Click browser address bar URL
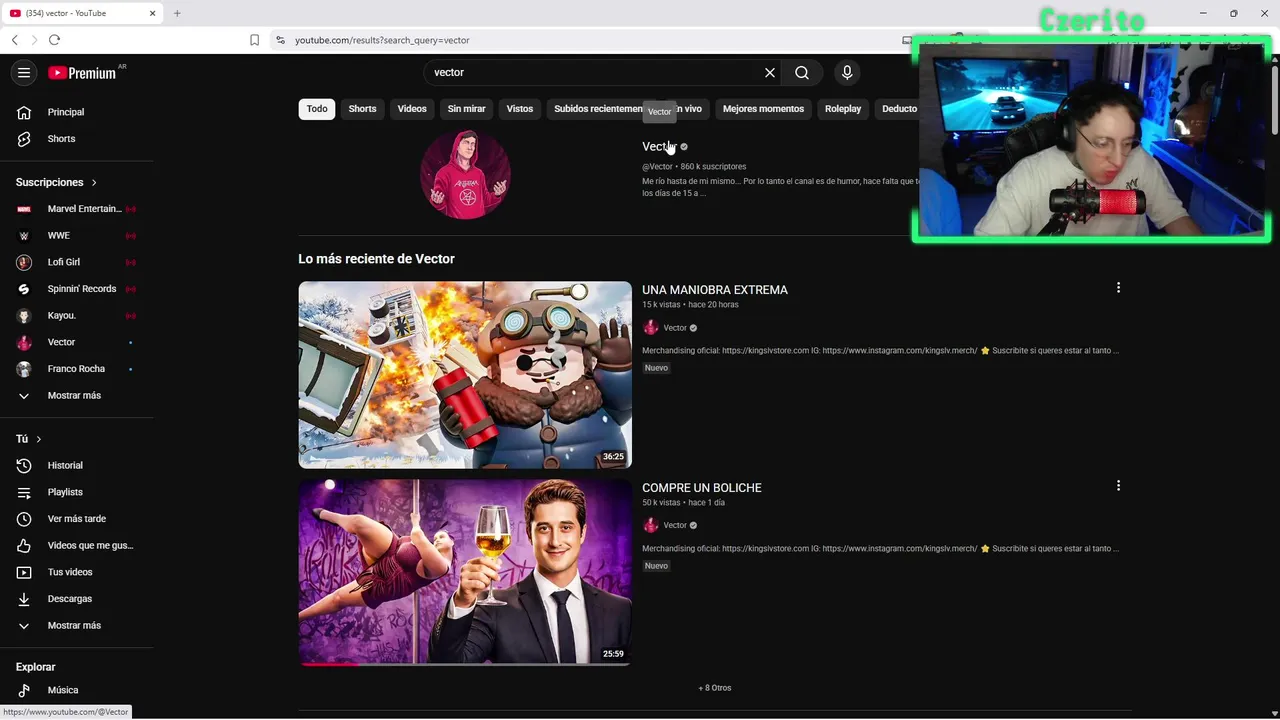 pos(382,40)
